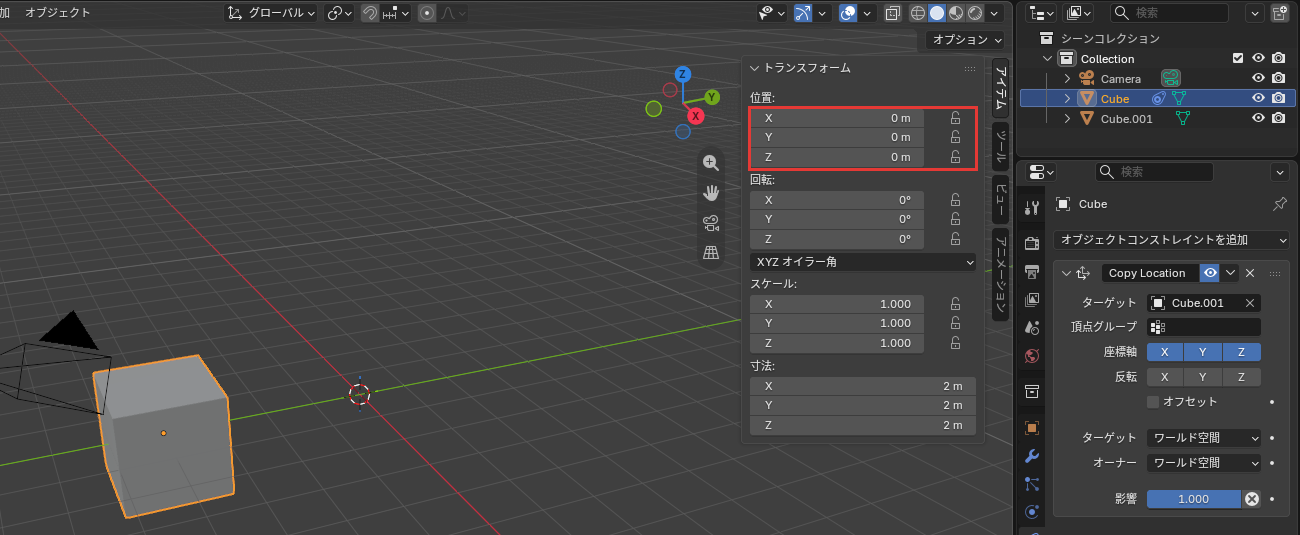The width and height of the screenshot is (1300, 535).
Task: Switch perspective/orthographic grid icon
Action: click(x=711, y=253)
